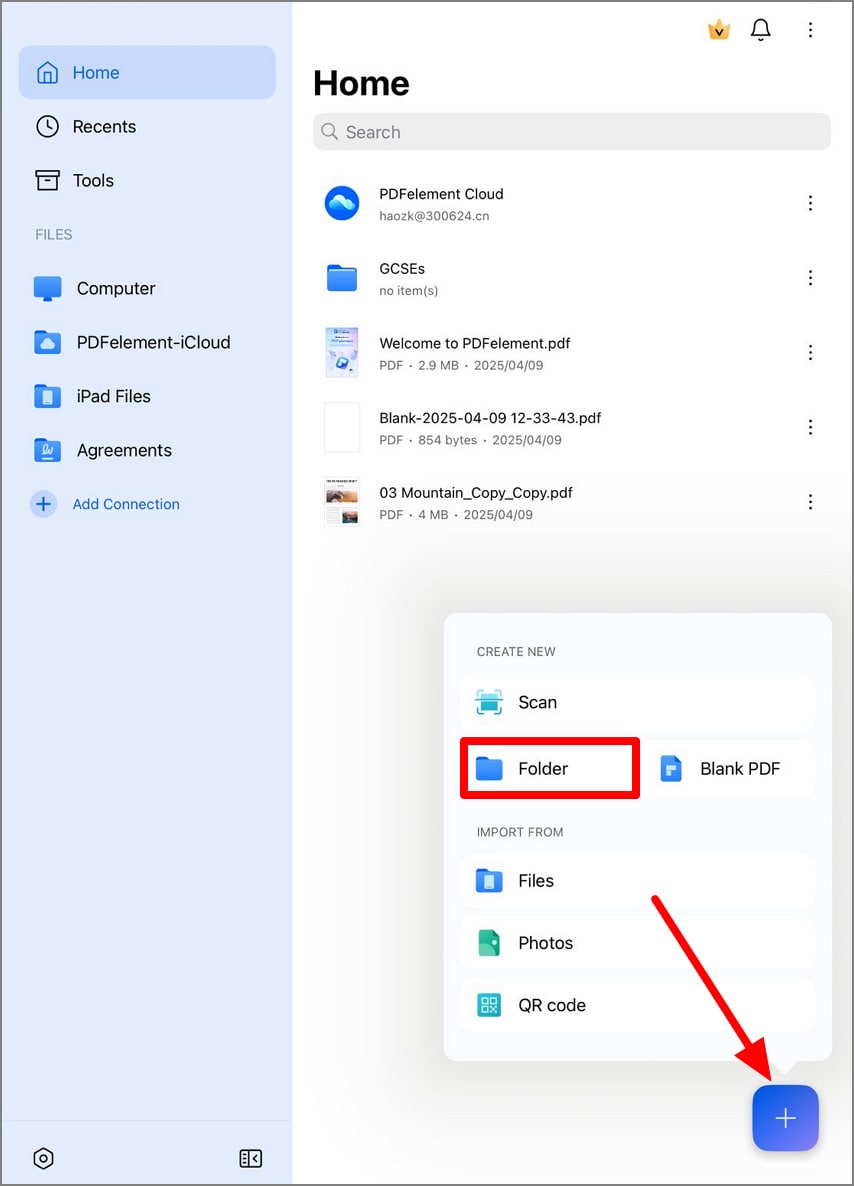Create a new Folder
The height and width of the screenshot is (1186, 854).
click(550, 768)
